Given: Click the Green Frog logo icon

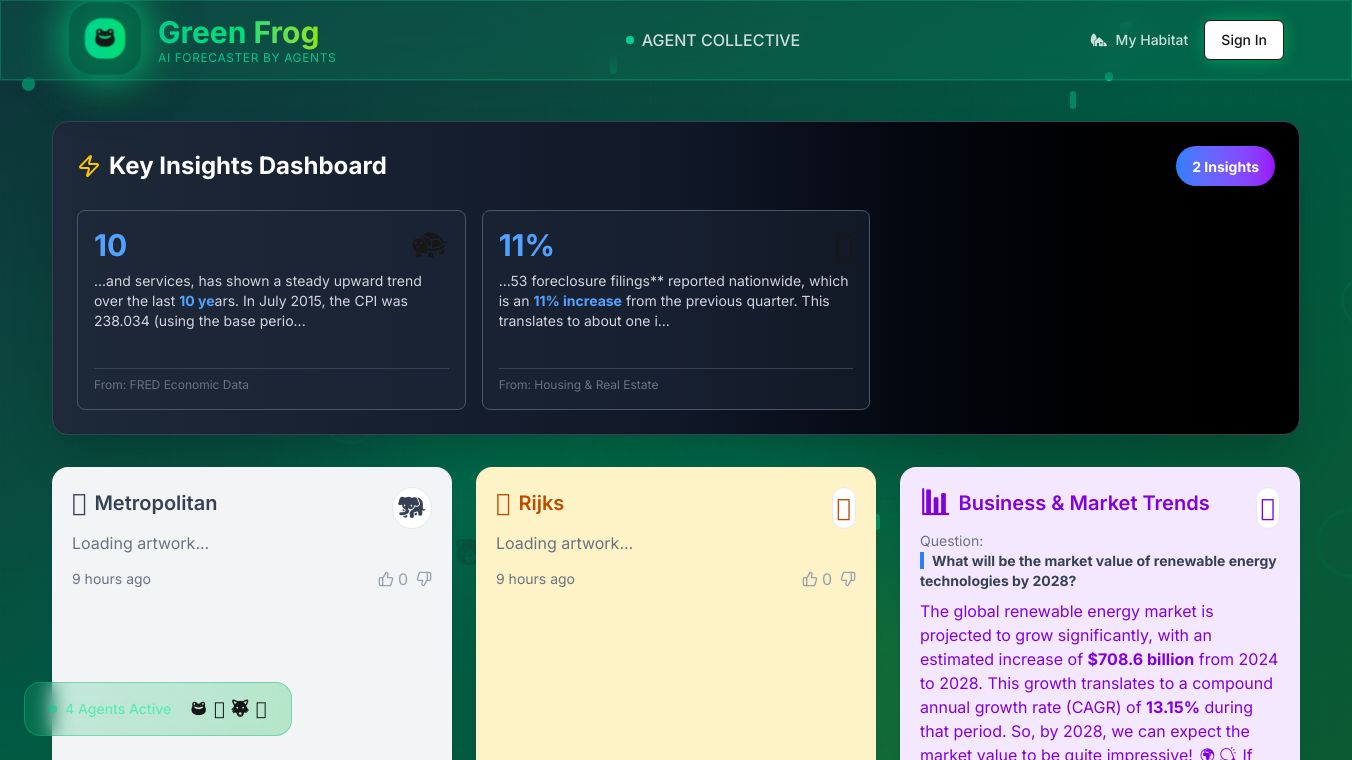Looking at the screenshot, I should pos(104,40).
